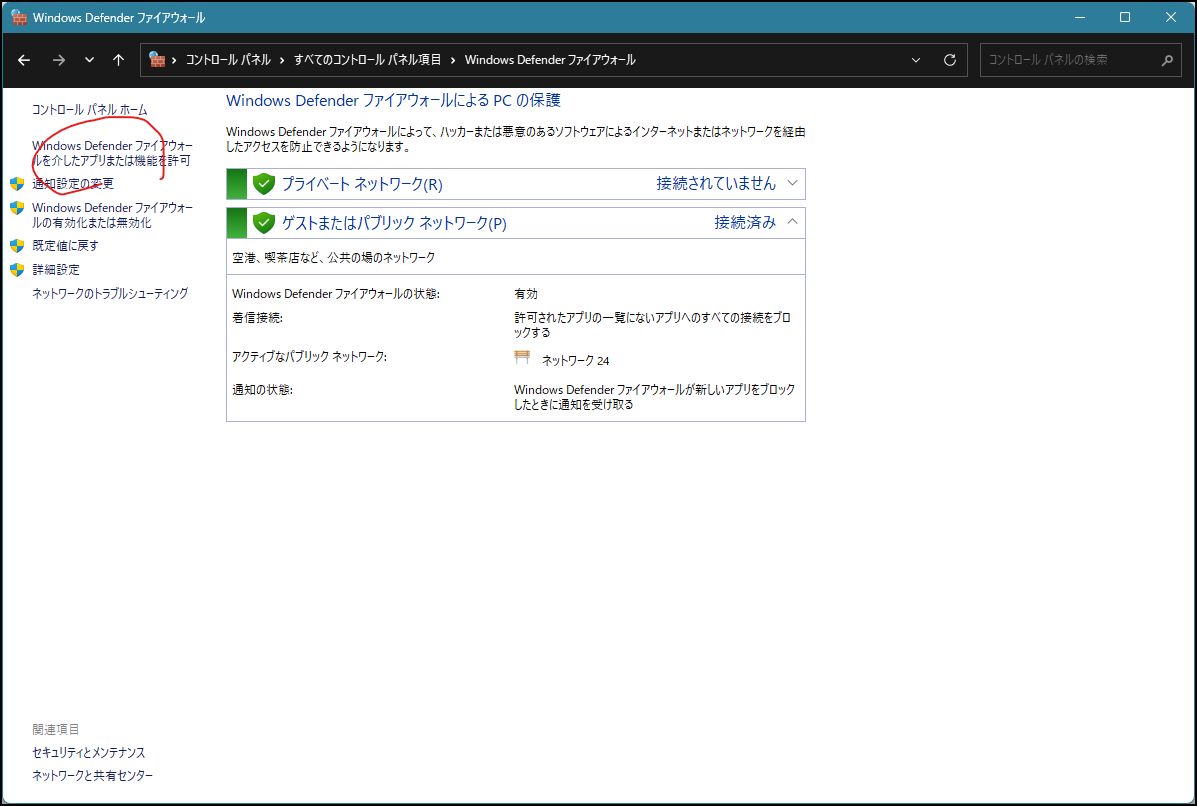The height and width of the screenshot is (806, 1197).
Task: Click the title bar firewall app icon
Action: (x=19, y=17)
